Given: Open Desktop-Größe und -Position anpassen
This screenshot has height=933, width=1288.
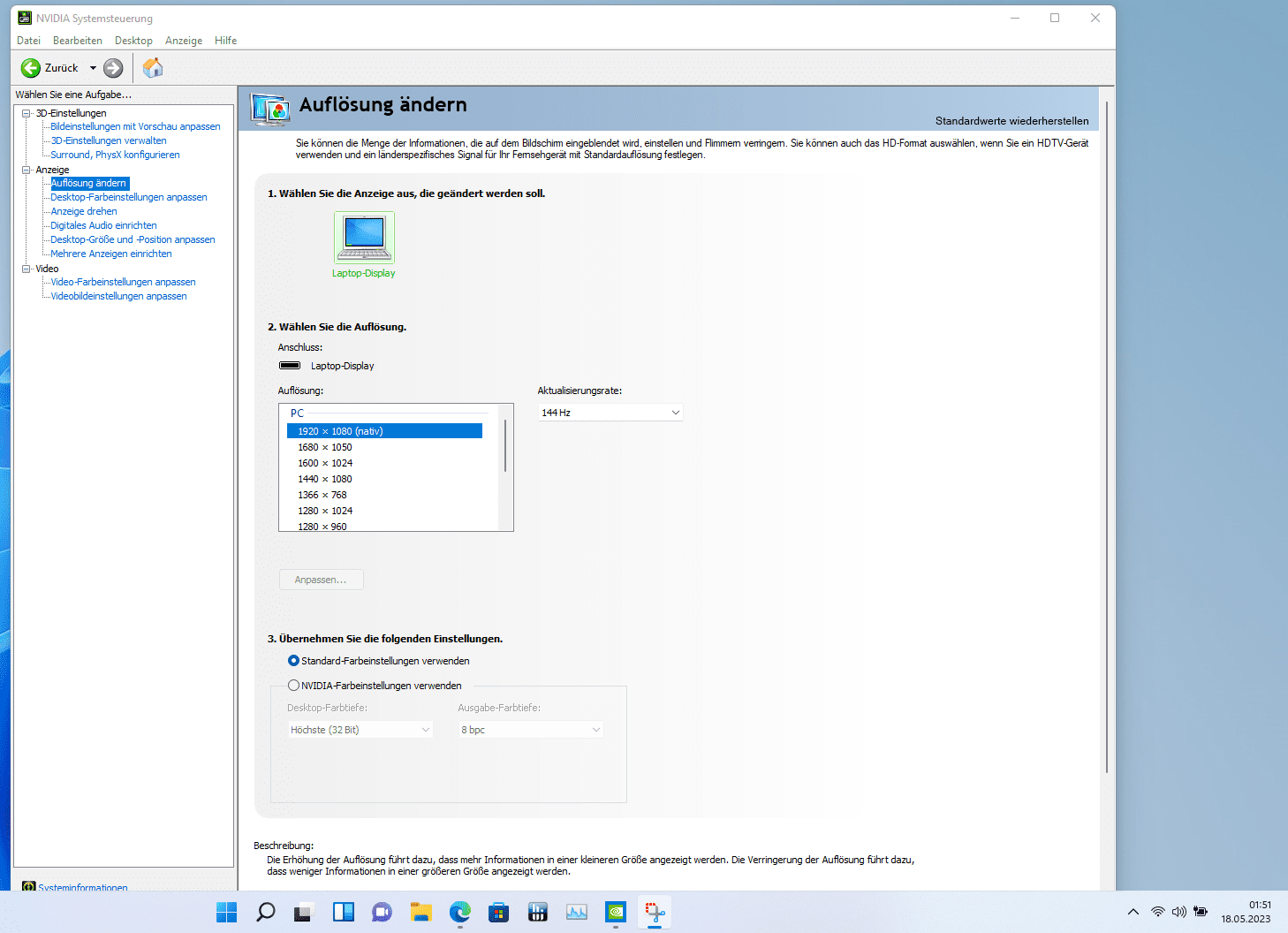Looking at the screenshot, I should 133,239.
